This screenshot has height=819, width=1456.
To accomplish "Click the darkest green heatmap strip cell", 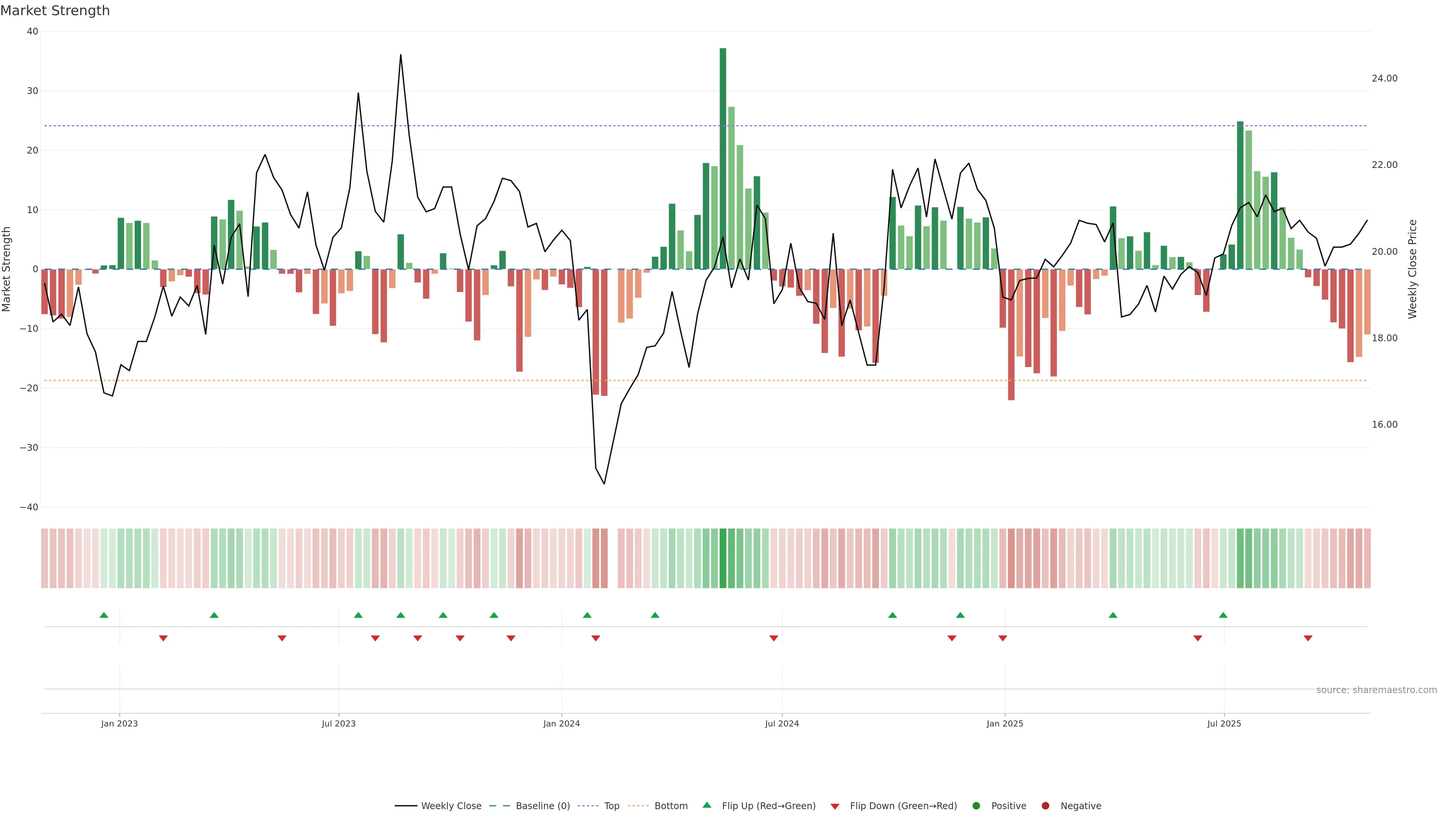I will pyautogui.click(x=723, y=559).
